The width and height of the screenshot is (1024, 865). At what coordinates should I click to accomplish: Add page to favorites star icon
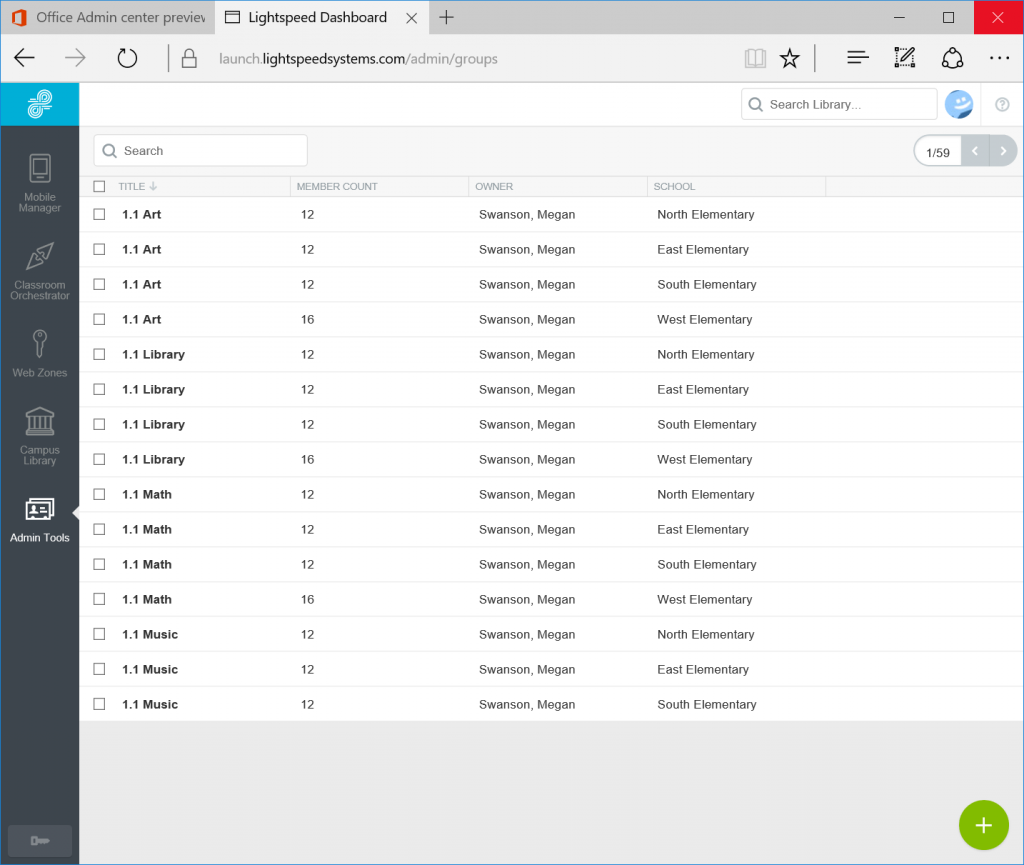(x=790, y=58)
